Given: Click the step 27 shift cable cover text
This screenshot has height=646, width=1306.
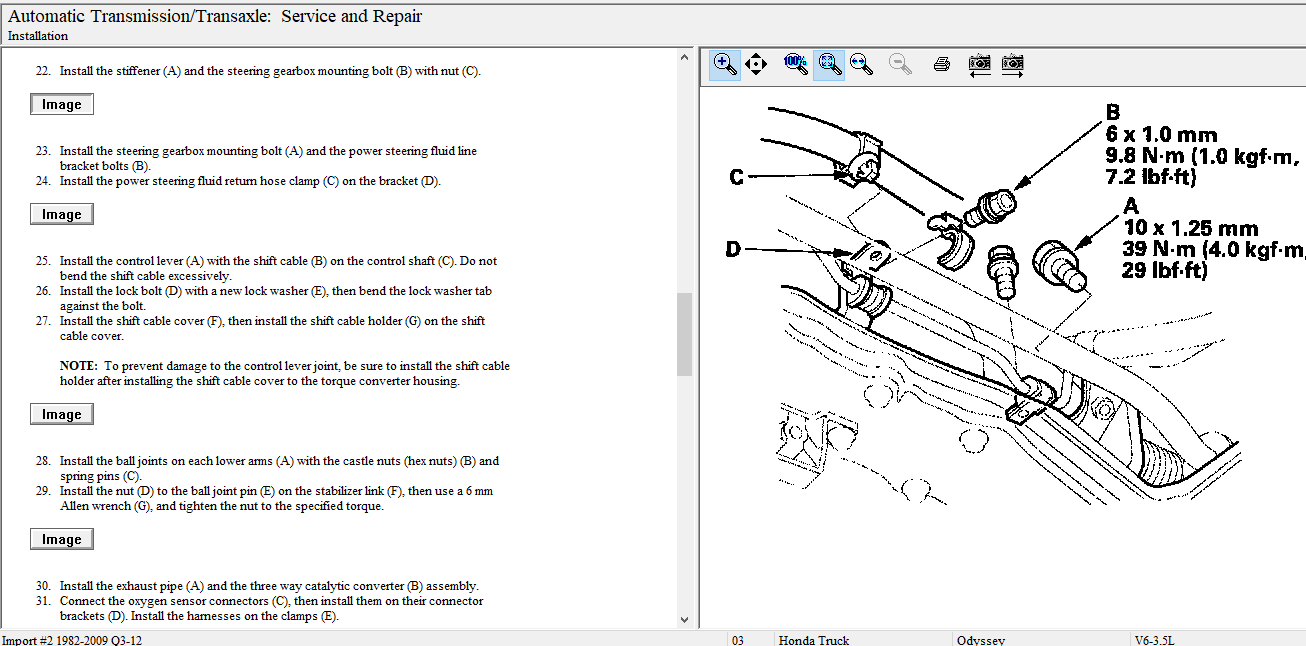Looking at the screenshot, I should point(272,328).
